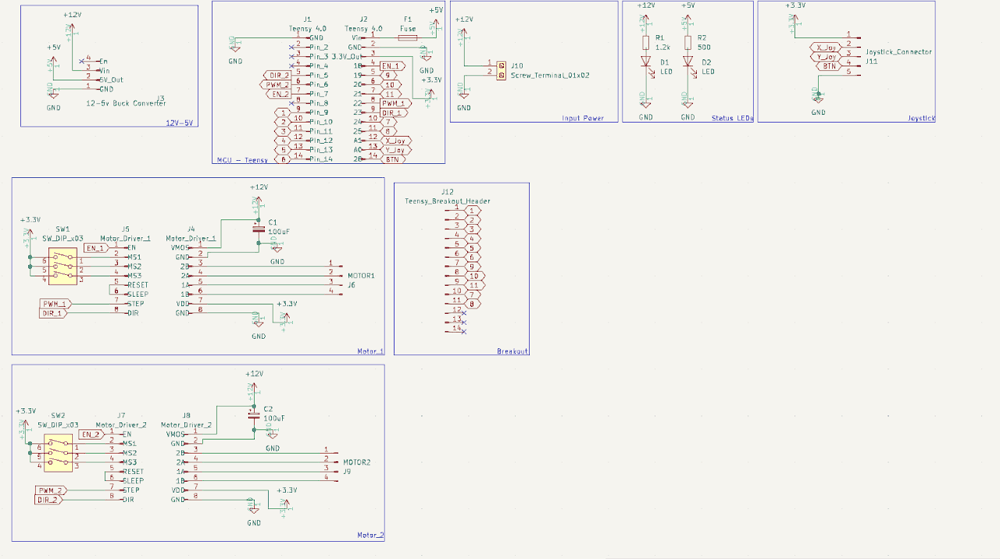Select the PWM_2 label in Motor_2 block
The width and height of the screenshot is (1000, 559).
coord(50,490)
